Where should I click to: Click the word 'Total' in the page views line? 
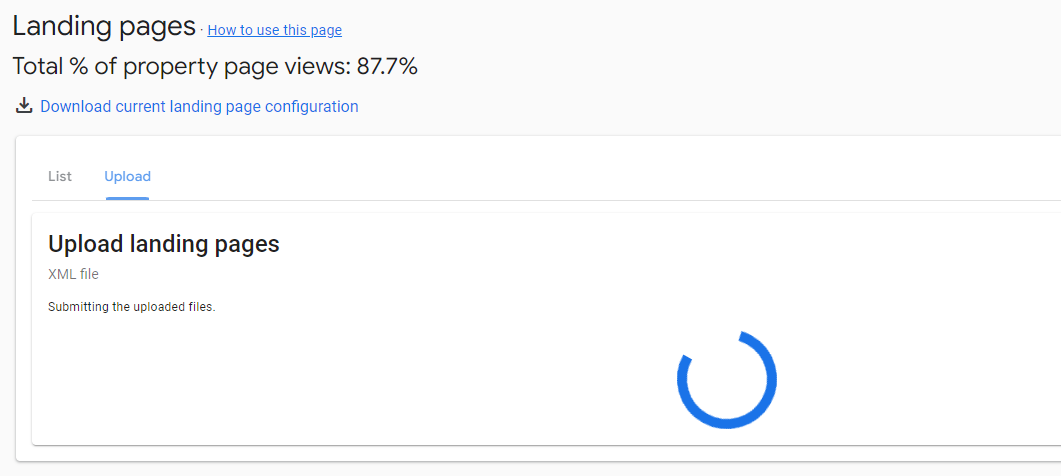(36, 67)
